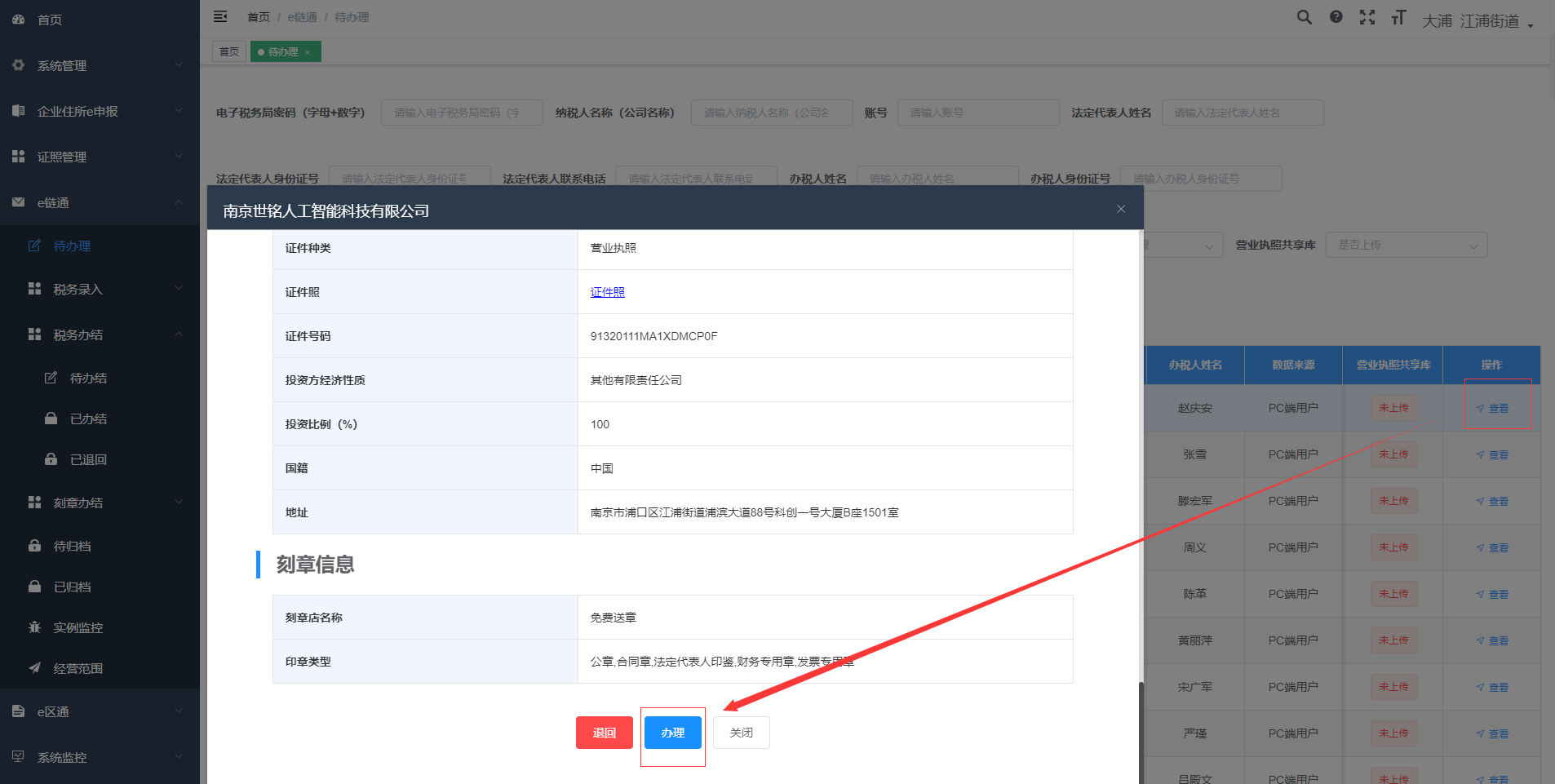
Task: Close the 南京世铭人工智能科技有限公司 dialog
Action: click(x=1121, y=209)
